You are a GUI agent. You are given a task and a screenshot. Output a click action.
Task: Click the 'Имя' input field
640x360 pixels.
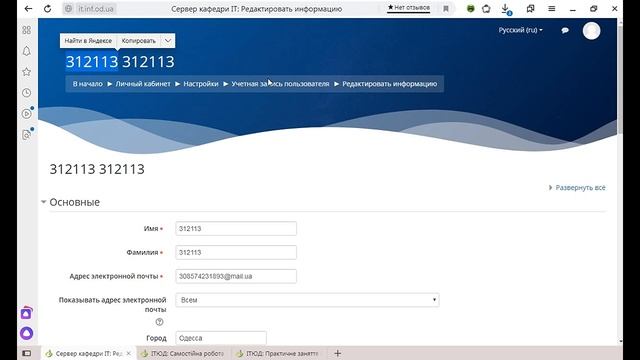pyautogui.click(x=236, y=229)
